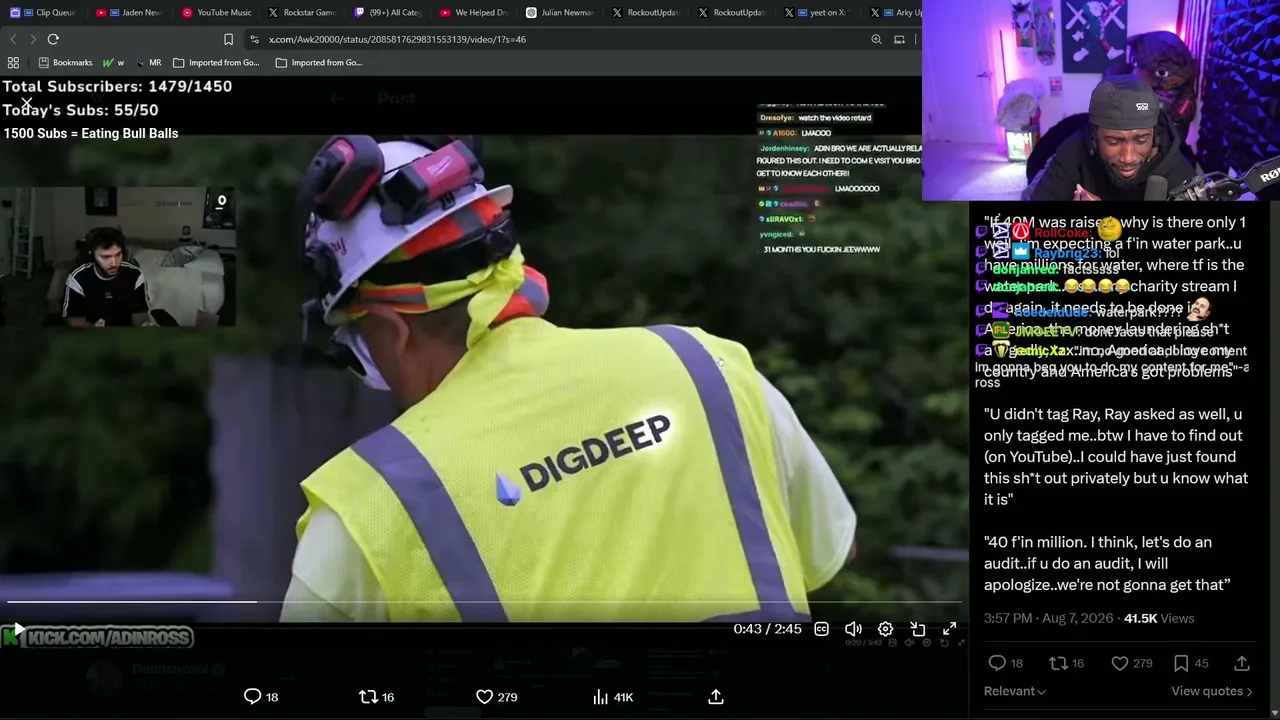Image resolution: width=1280 pixels, height=720 pixels.
Task: Click the Adin Ross facecam inset
Action: click(118, 257)
